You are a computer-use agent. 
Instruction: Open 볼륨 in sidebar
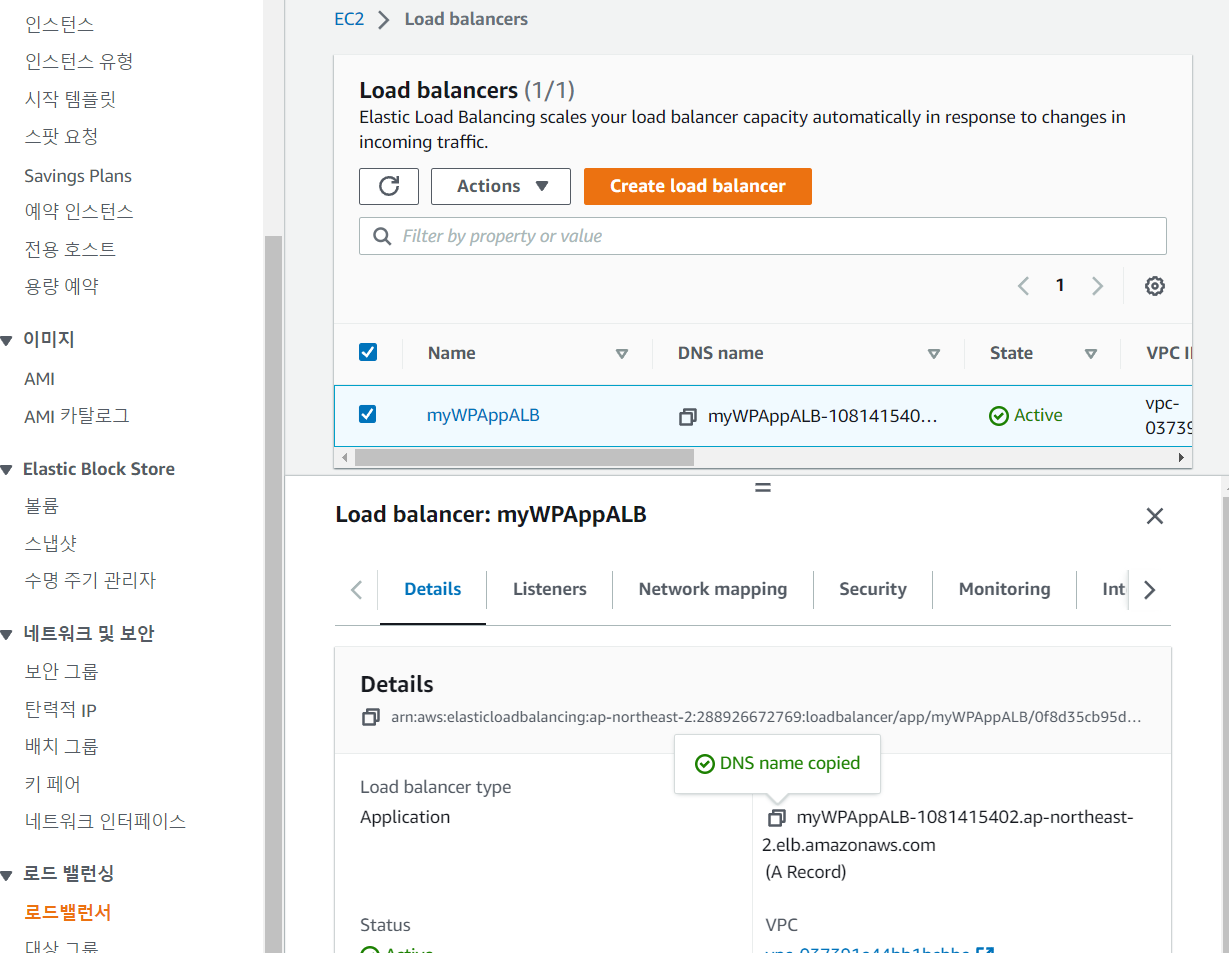click(x=42, y=506)
